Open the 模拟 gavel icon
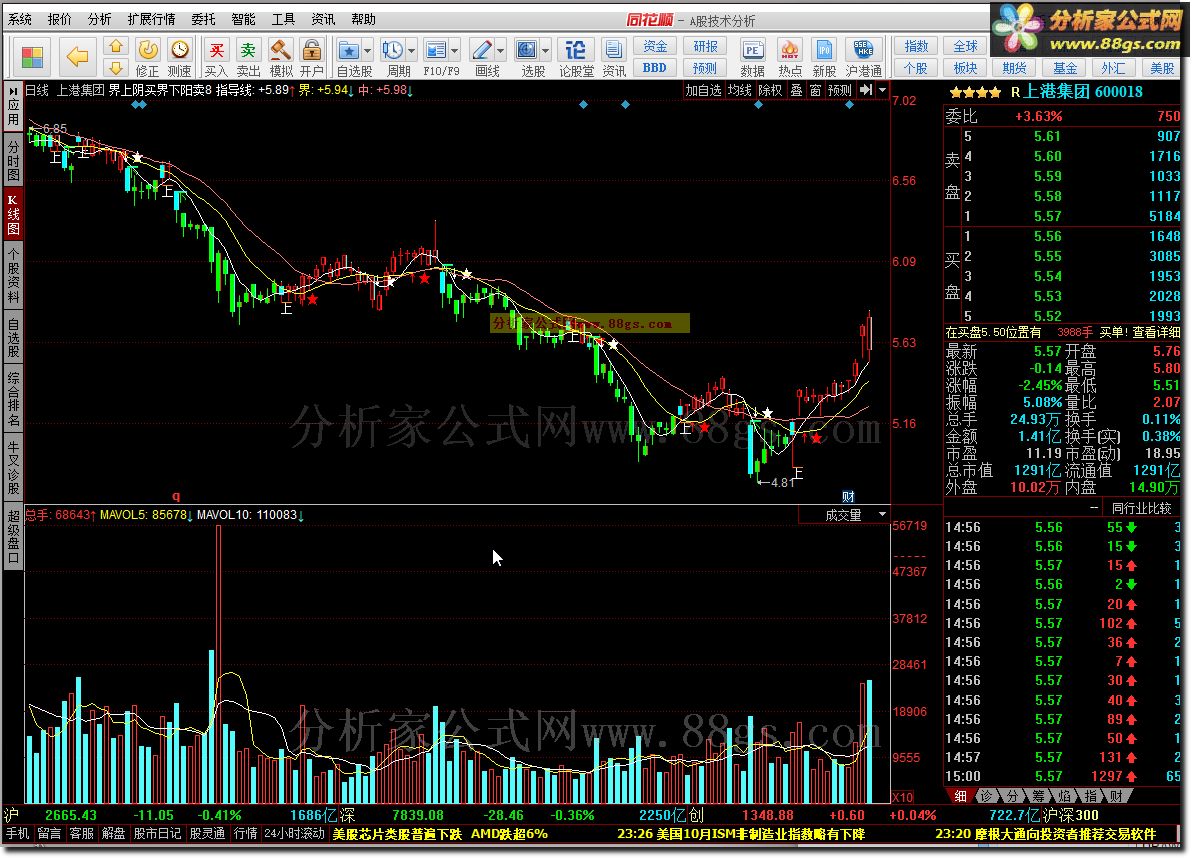1192x858 pixels. [281, 58]
